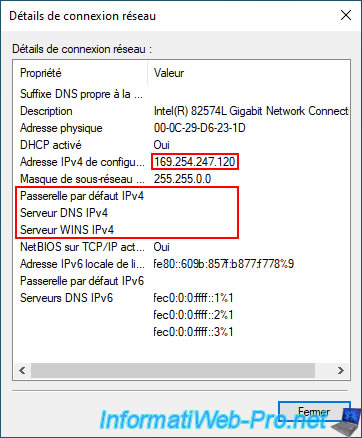Viewport: 362px width, 438px height.
Task: Click the Fermer button
Action: point(314,412)
